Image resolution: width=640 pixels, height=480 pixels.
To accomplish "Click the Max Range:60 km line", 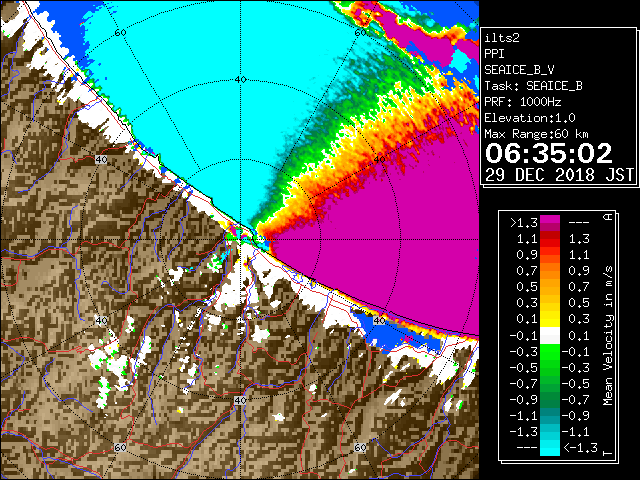I will coord(537,134).
